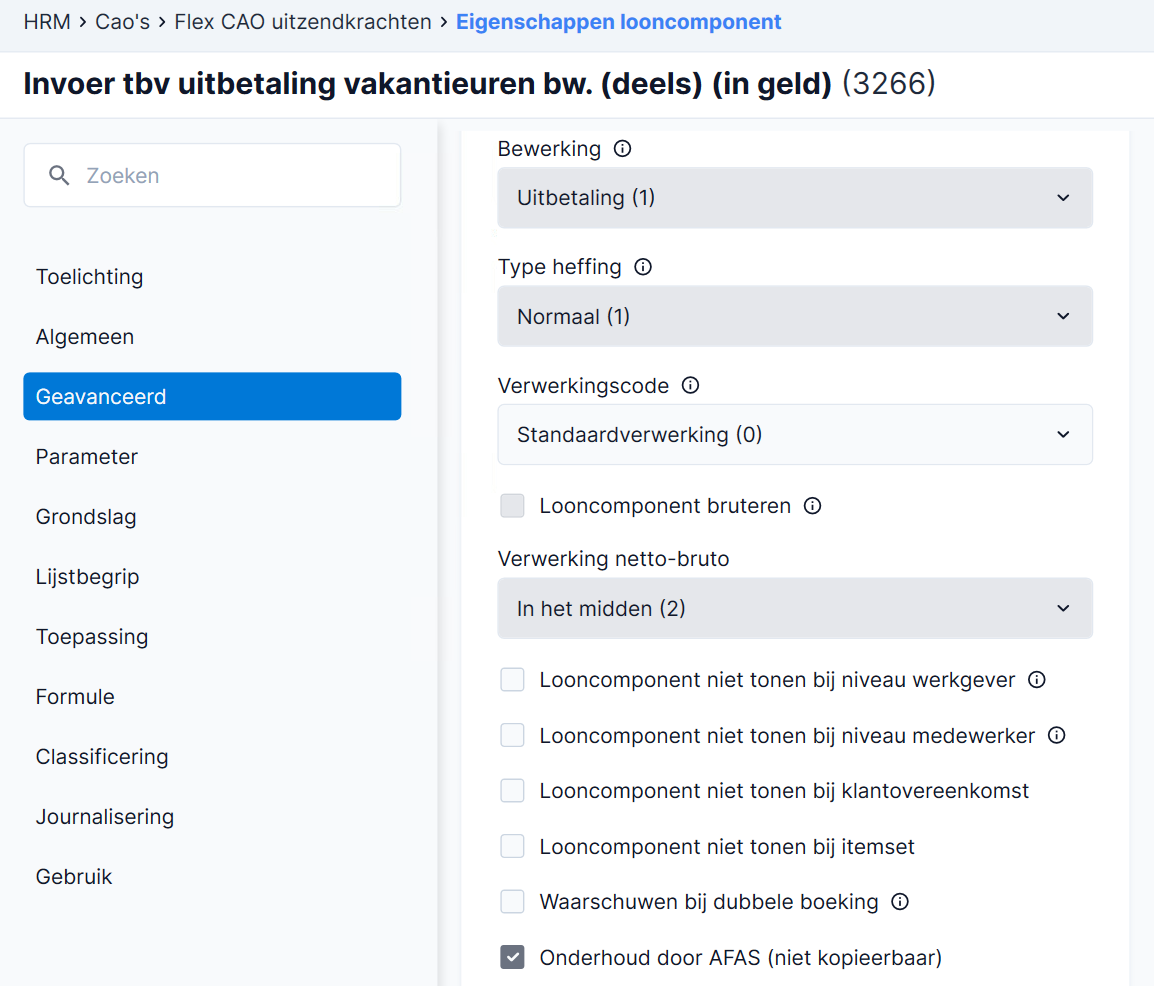Expand the Verwerking netto-bruto dropdown
The height and width of the screenshot is (986, 1154).
point(795,609)
